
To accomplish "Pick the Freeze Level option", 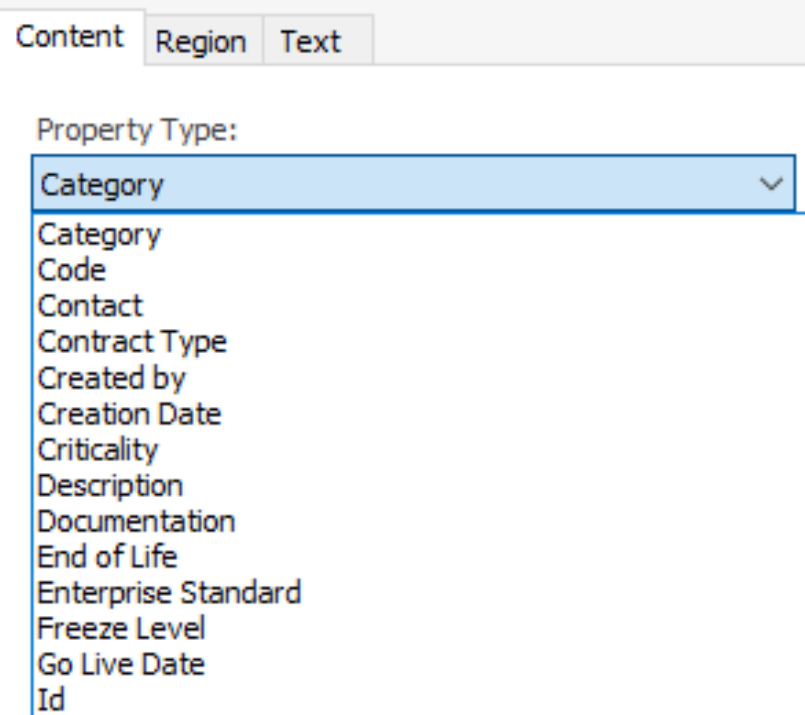I will (121, 629).
